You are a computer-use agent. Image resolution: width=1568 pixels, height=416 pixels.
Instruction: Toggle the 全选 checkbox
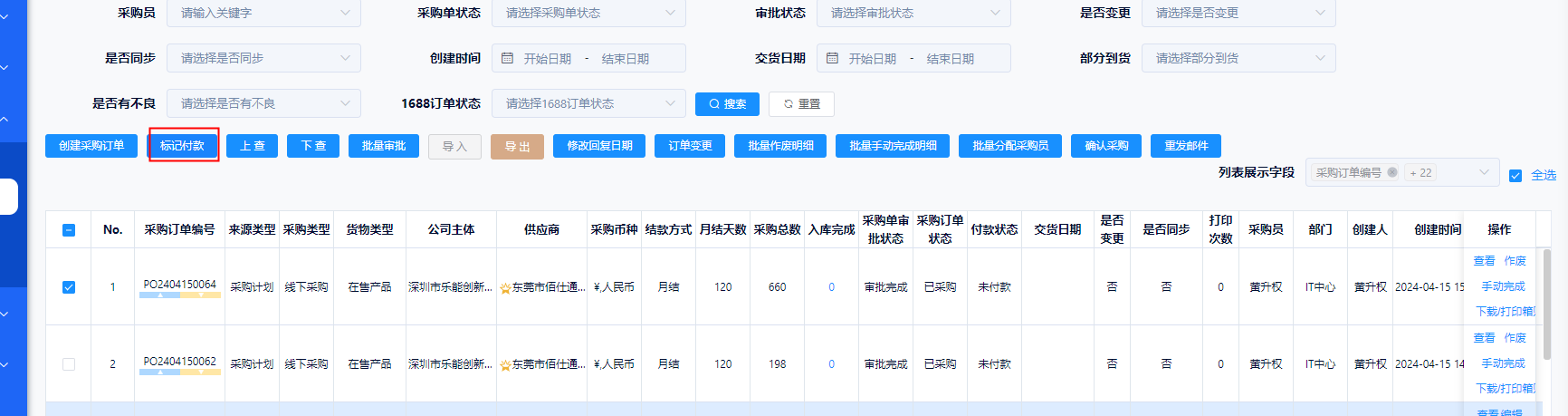(1515, 176)
